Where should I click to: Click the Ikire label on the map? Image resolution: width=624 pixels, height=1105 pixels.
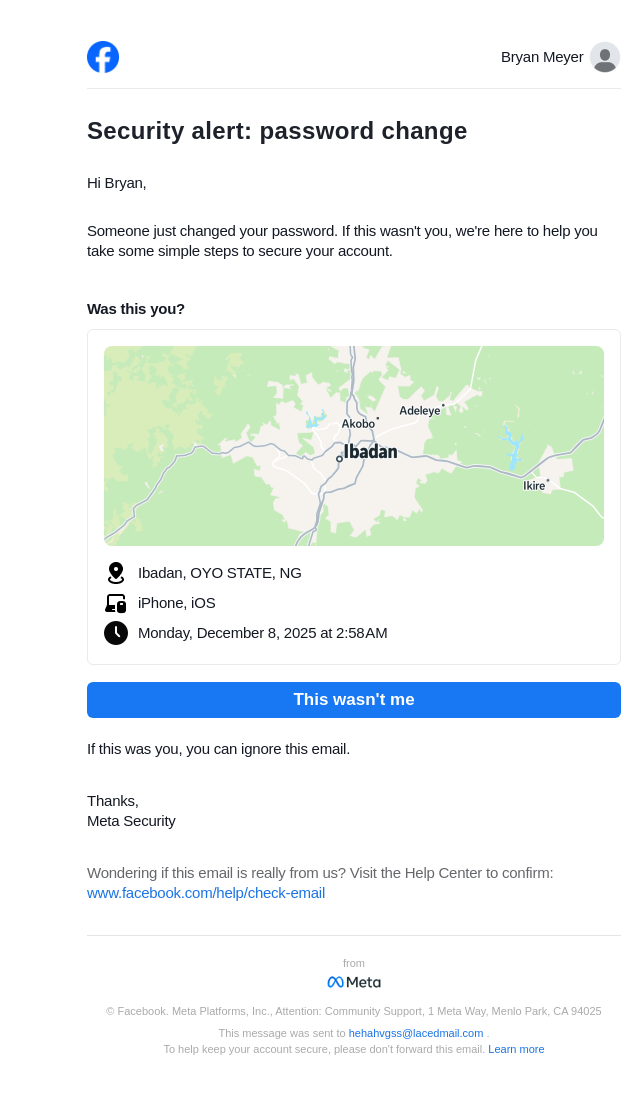(x=534, y=486)
